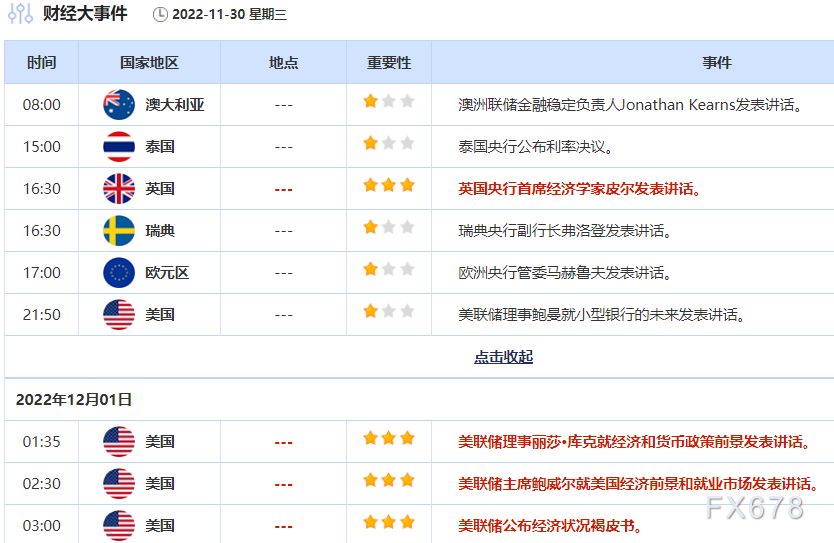Open 美联储主席鲍威尔 speech event
The image size is (834, 543).
638,483
